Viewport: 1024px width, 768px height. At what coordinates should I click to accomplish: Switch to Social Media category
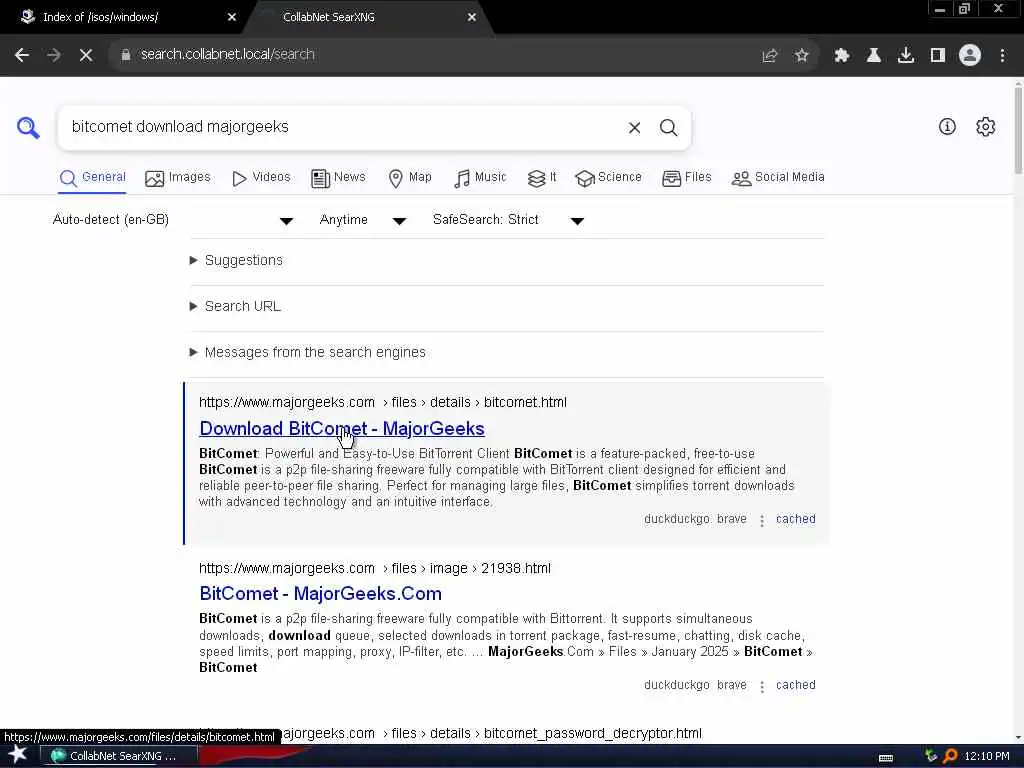tap(778, 178)
